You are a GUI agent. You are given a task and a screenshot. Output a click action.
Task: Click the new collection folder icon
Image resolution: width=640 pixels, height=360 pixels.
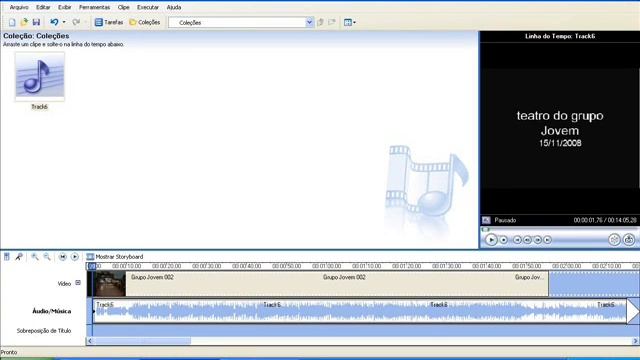[x=332, y=22]
